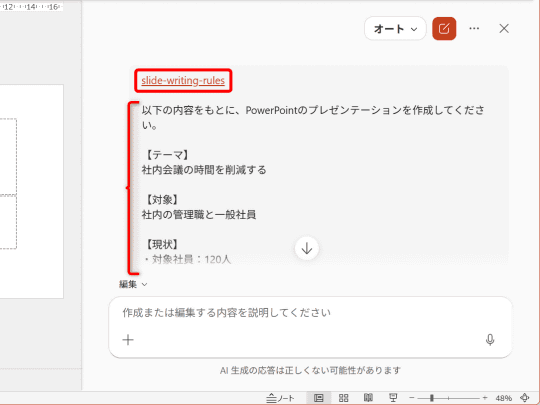Viewport: 540px width, 405px height.
Task: Zoom in with the plus button
Action: click(485, 398)
